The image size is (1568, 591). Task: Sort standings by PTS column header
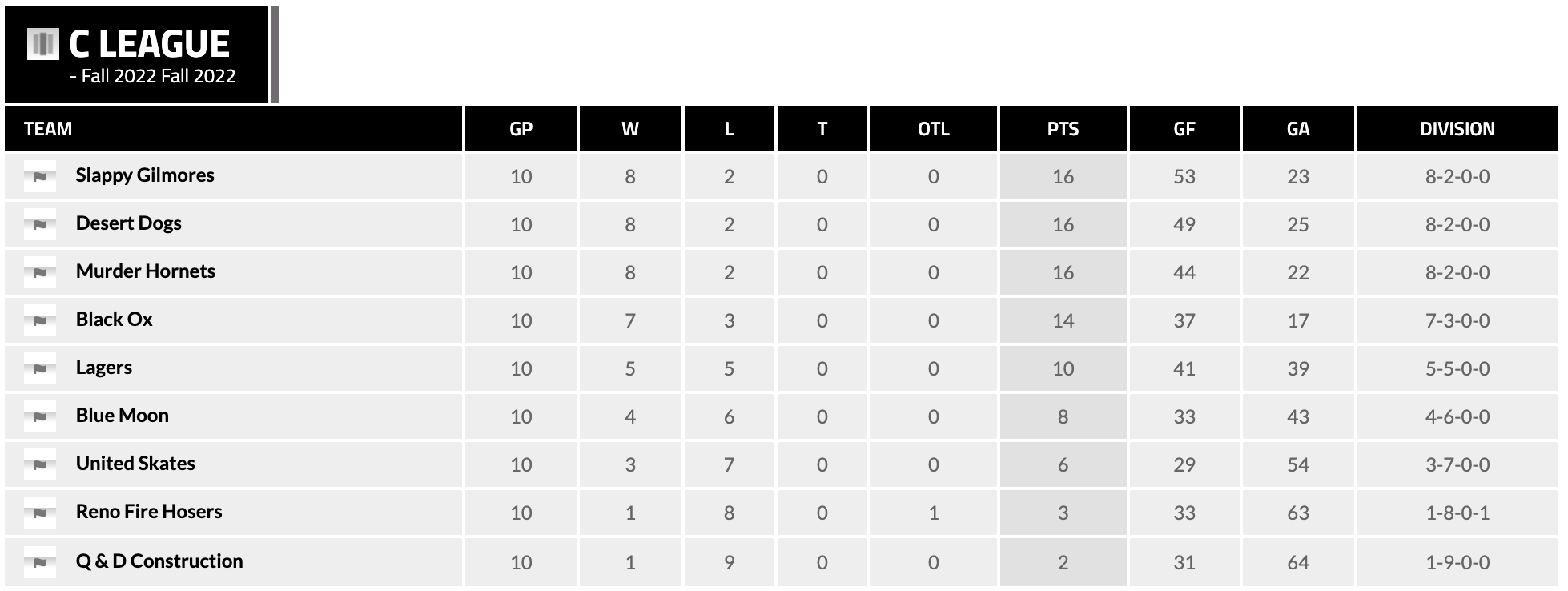pos(1063,129)
